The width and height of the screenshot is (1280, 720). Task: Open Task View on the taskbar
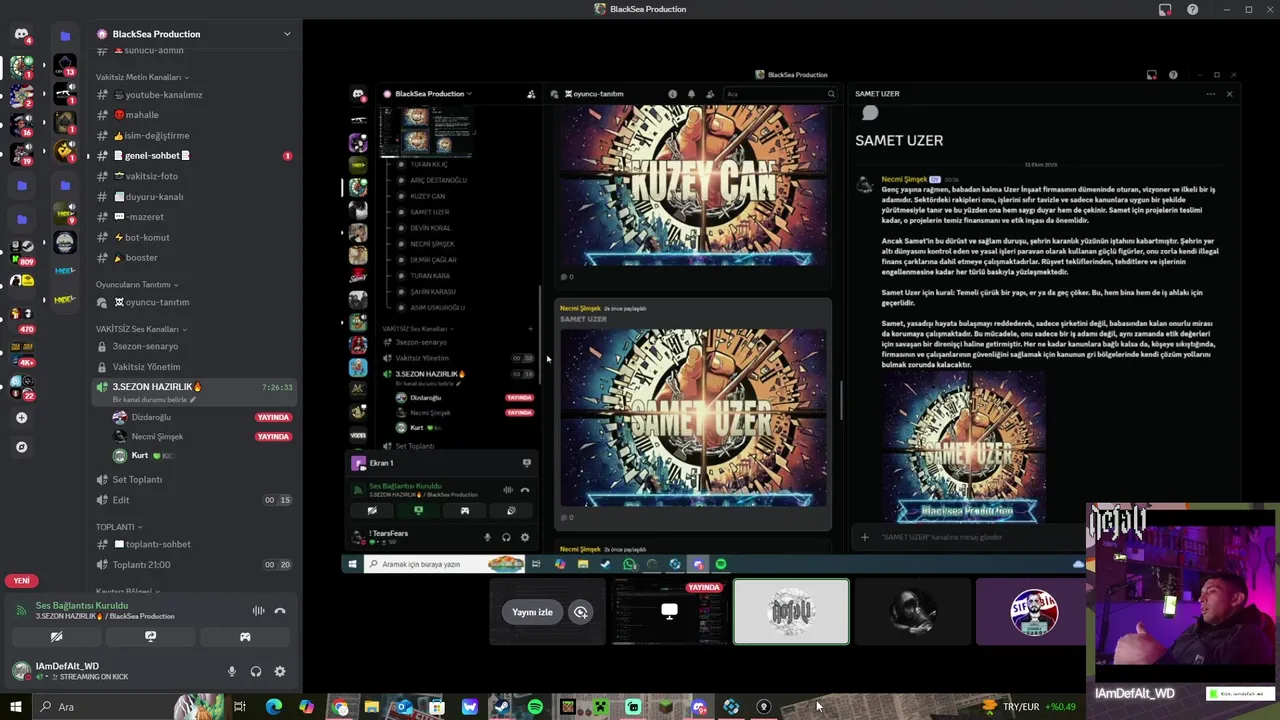point(240,707)
